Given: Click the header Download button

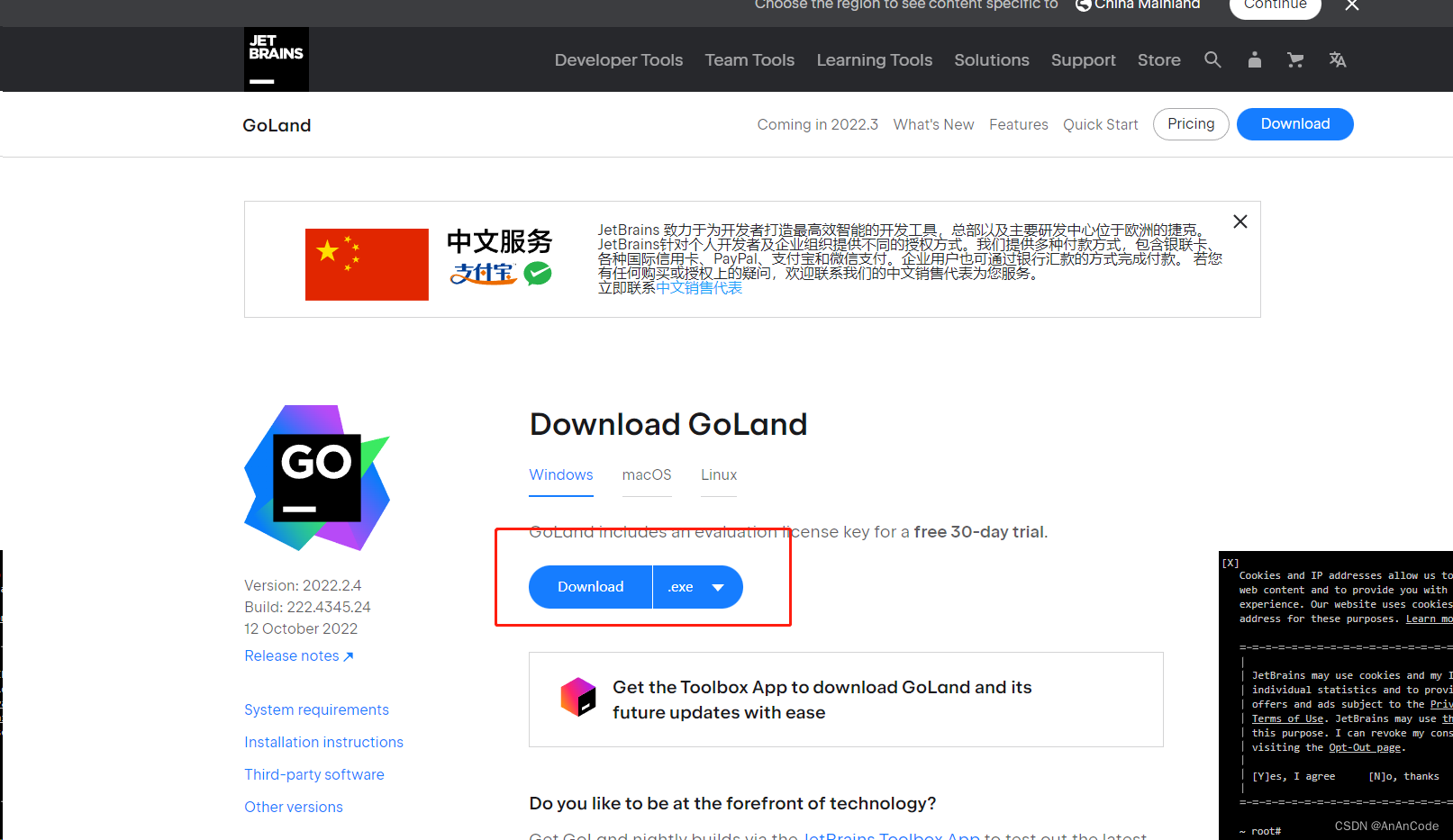Looking at the screenshot, I should click(x=1295, y=124).
